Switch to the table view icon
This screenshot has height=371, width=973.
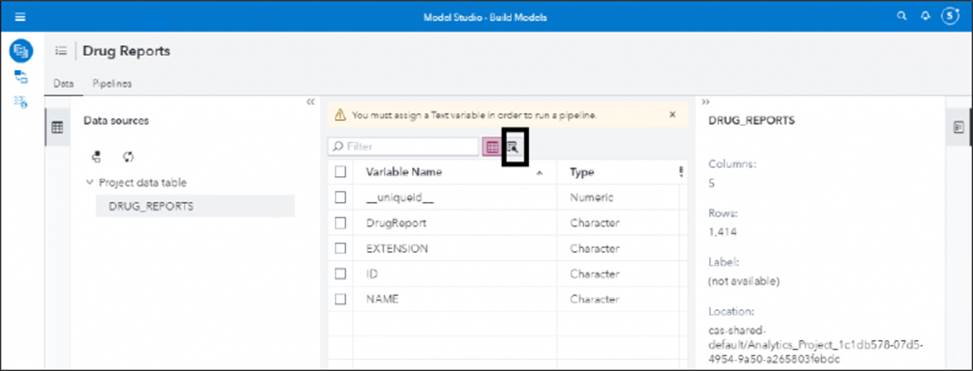tap(492, 147)
